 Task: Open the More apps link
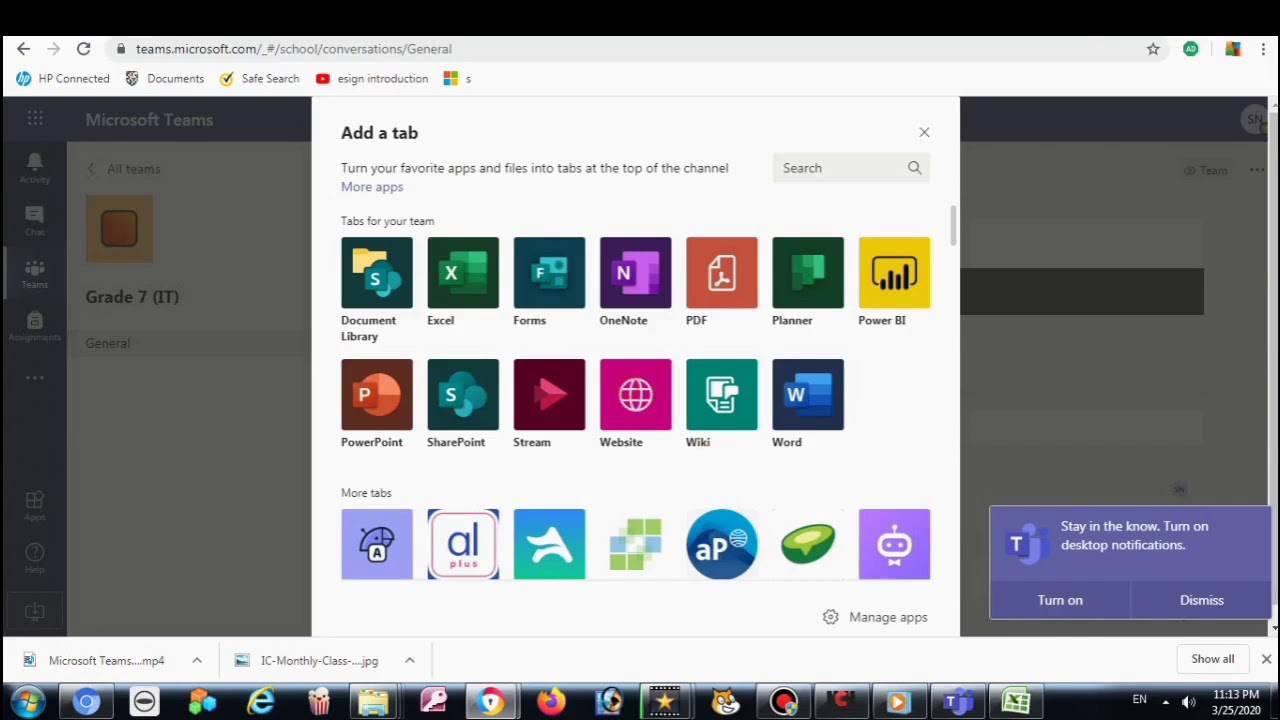click(372, 187)
